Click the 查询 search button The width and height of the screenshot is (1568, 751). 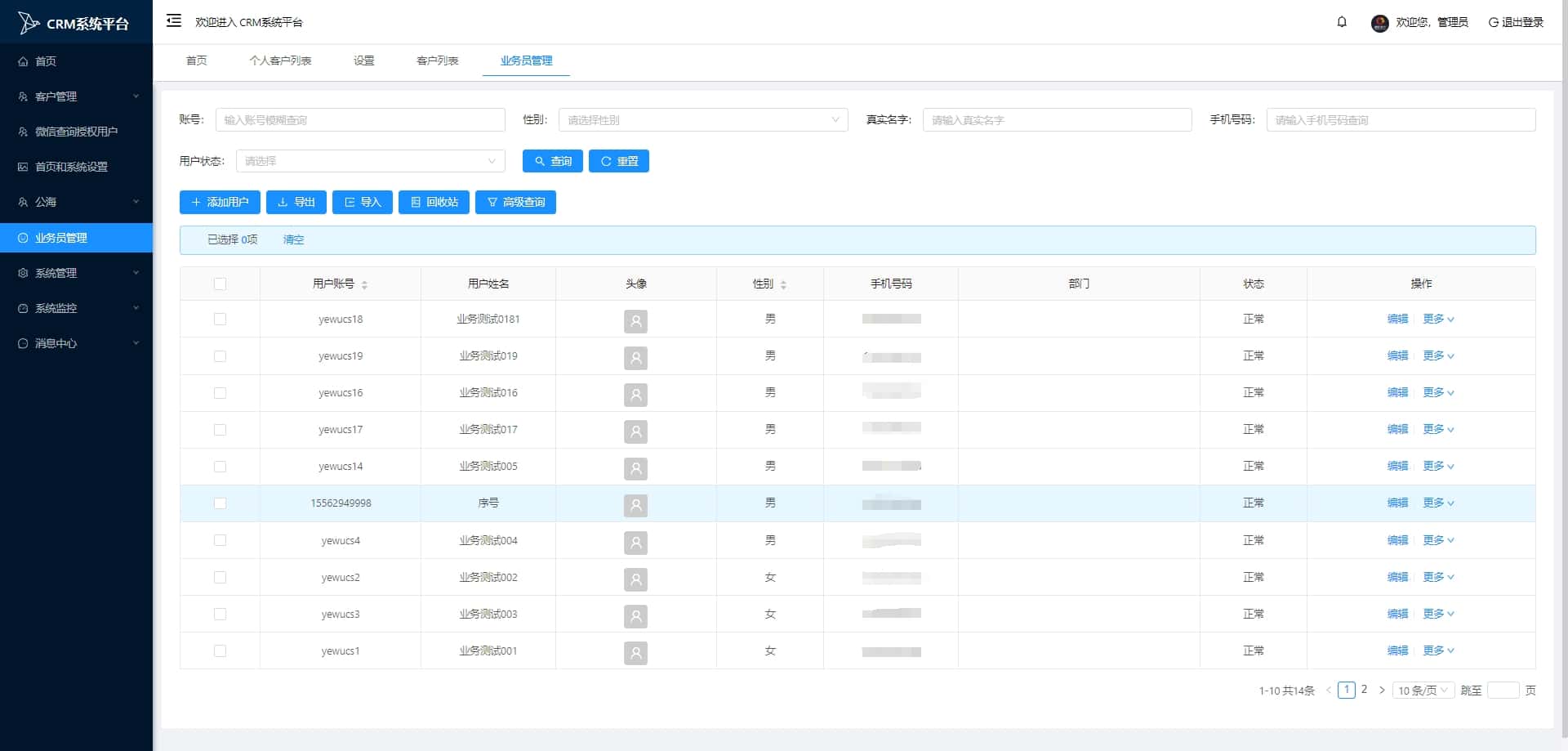(x=553, y=161)
